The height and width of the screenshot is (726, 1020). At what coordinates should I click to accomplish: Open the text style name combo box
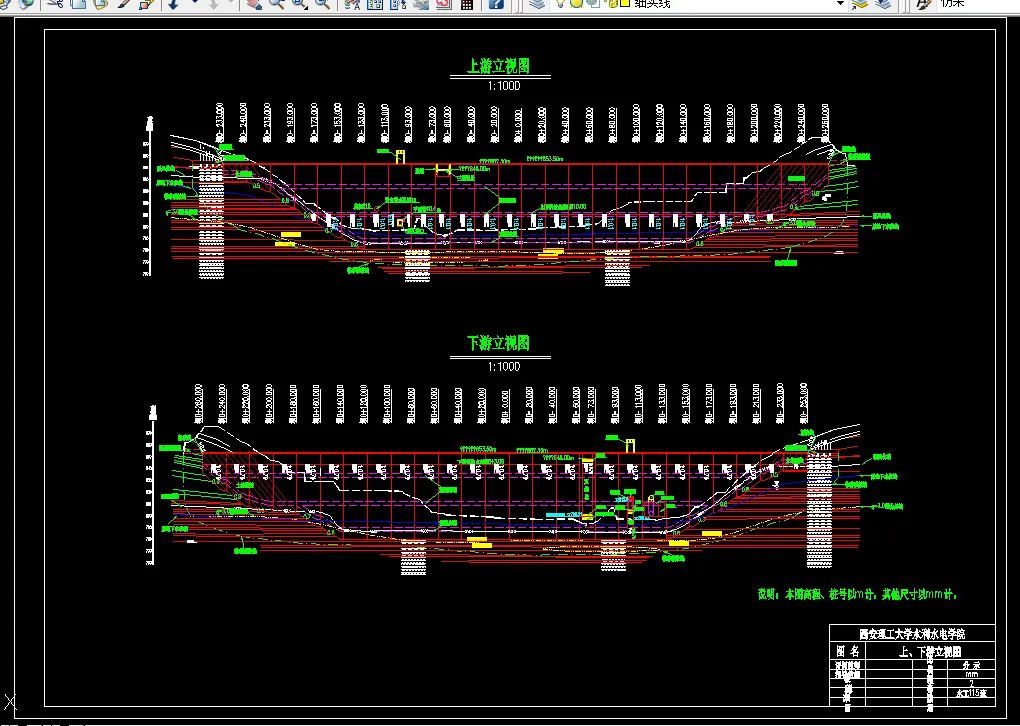[x=977, y=4]
